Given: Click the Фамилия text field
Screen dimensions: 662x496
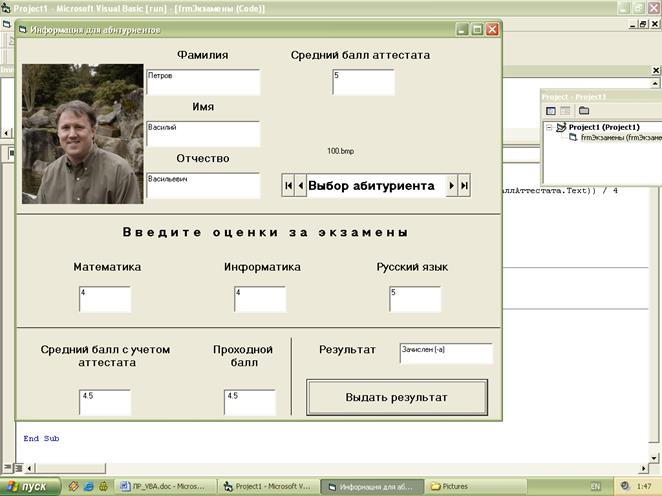Looking at the screenshot, I should 203,82.
